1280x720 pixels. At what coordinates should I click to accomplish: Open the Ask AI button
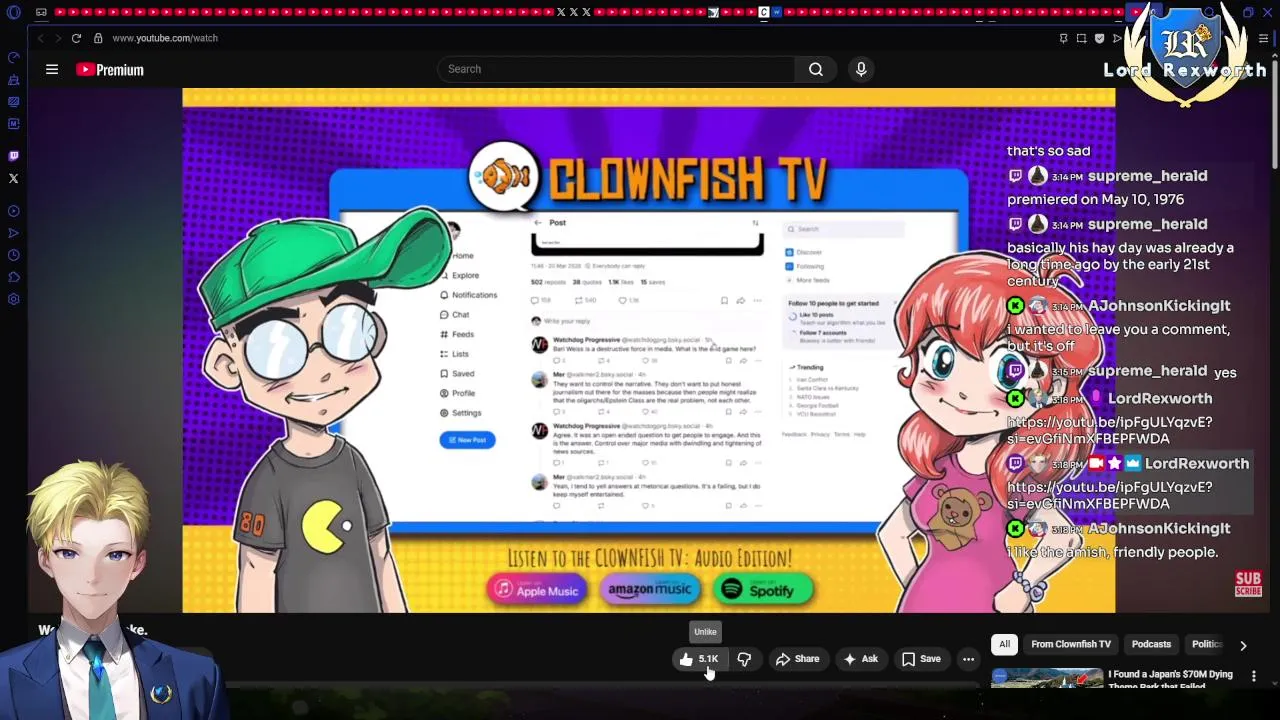coord(860,659)
